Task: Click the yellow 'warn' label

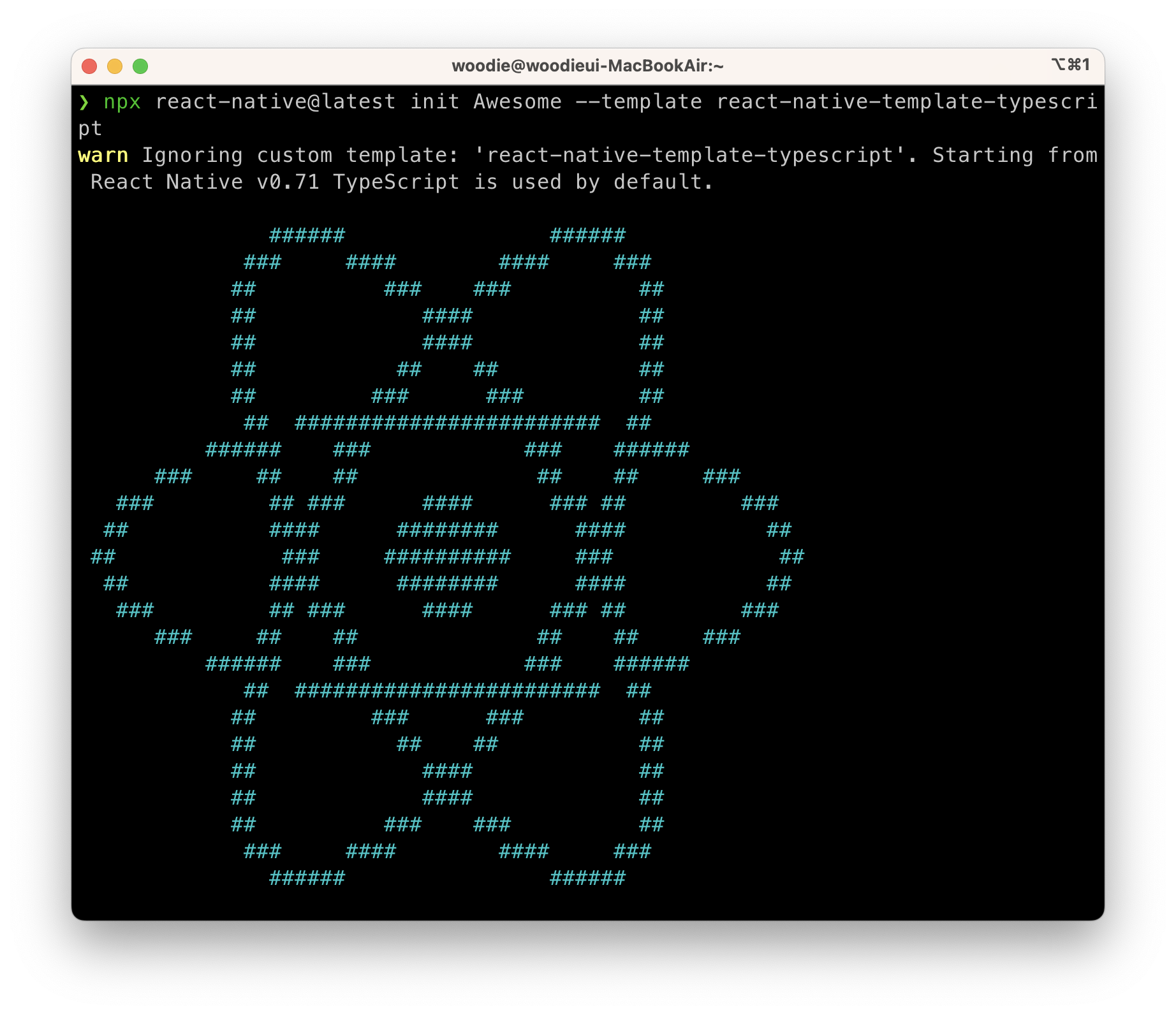Action: (x=103, y=156)
